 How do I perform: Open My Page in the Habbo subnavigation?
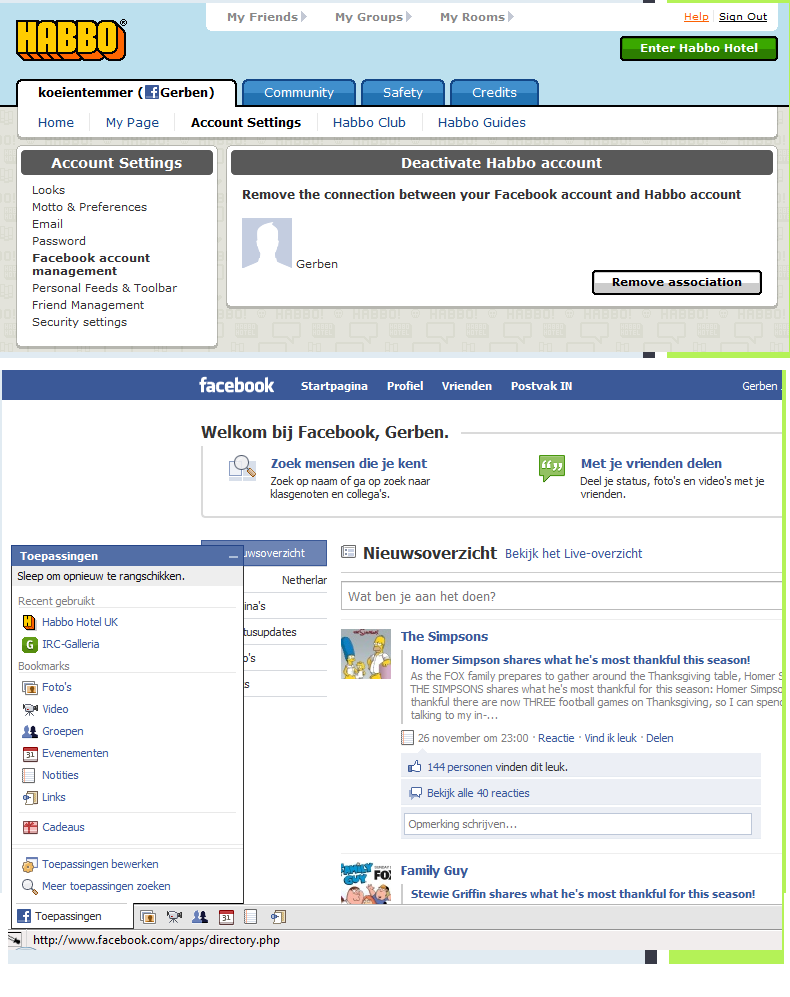(132, 123)
